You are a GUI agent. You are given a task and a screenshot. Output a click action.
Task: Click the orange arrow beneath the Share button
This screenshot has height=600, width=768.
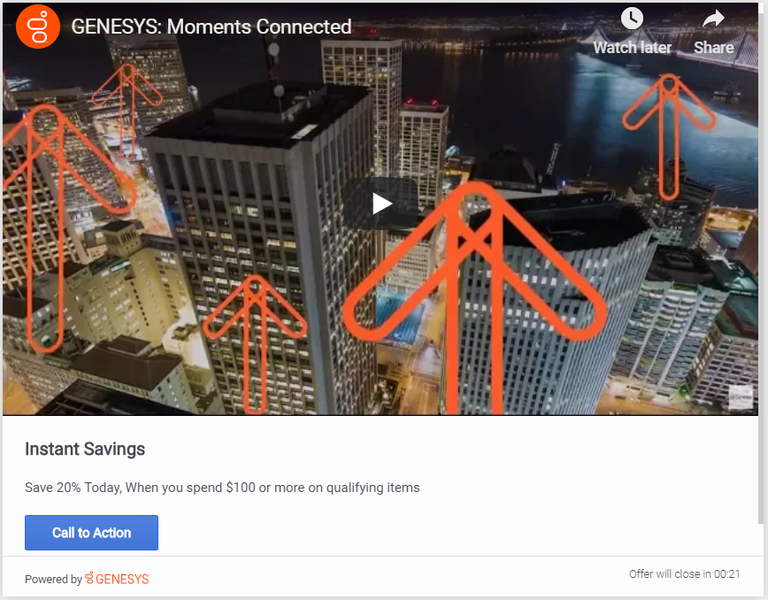tap(669, 137)
